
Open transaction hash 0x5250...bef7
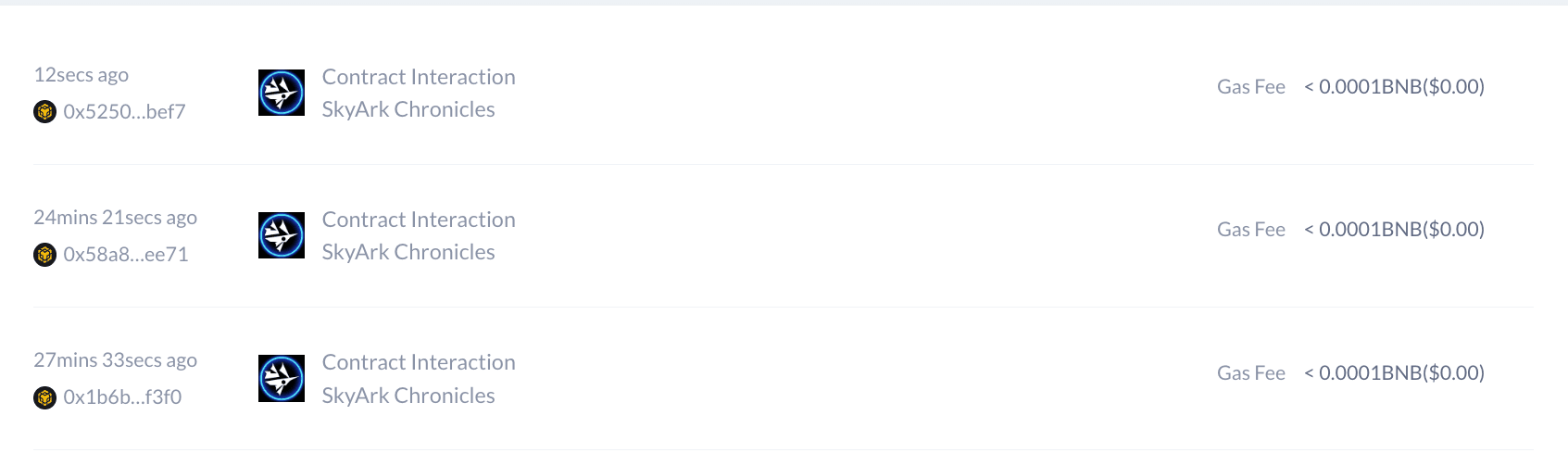pyautogui.click(x=124, y=112)
